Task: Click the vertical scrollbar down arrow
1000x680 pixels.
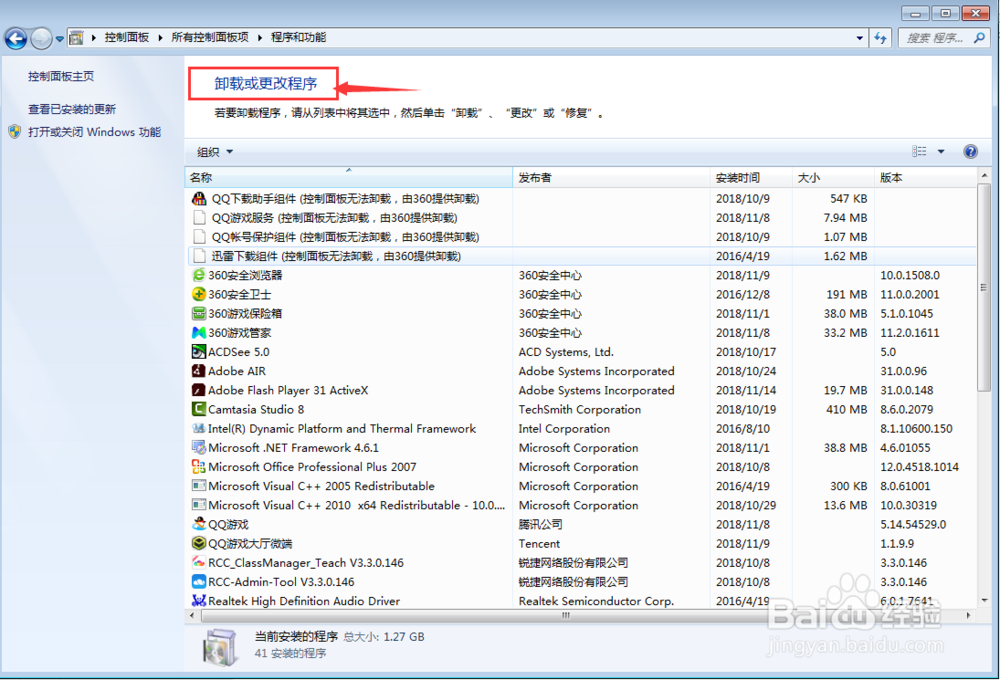Action: [984, 600]
